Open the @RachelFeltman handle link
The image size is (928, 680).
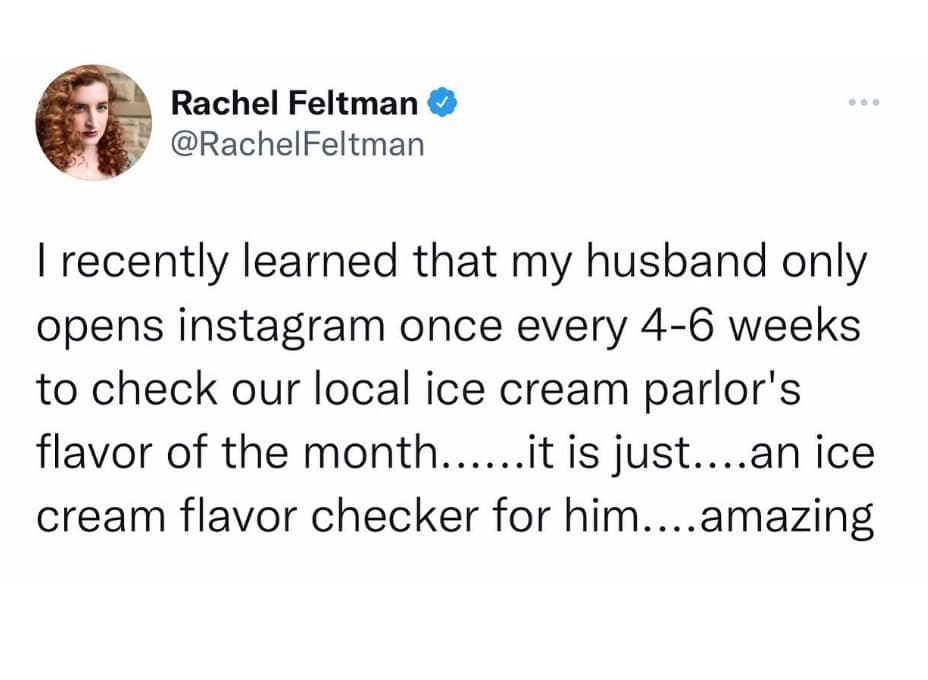298,144
